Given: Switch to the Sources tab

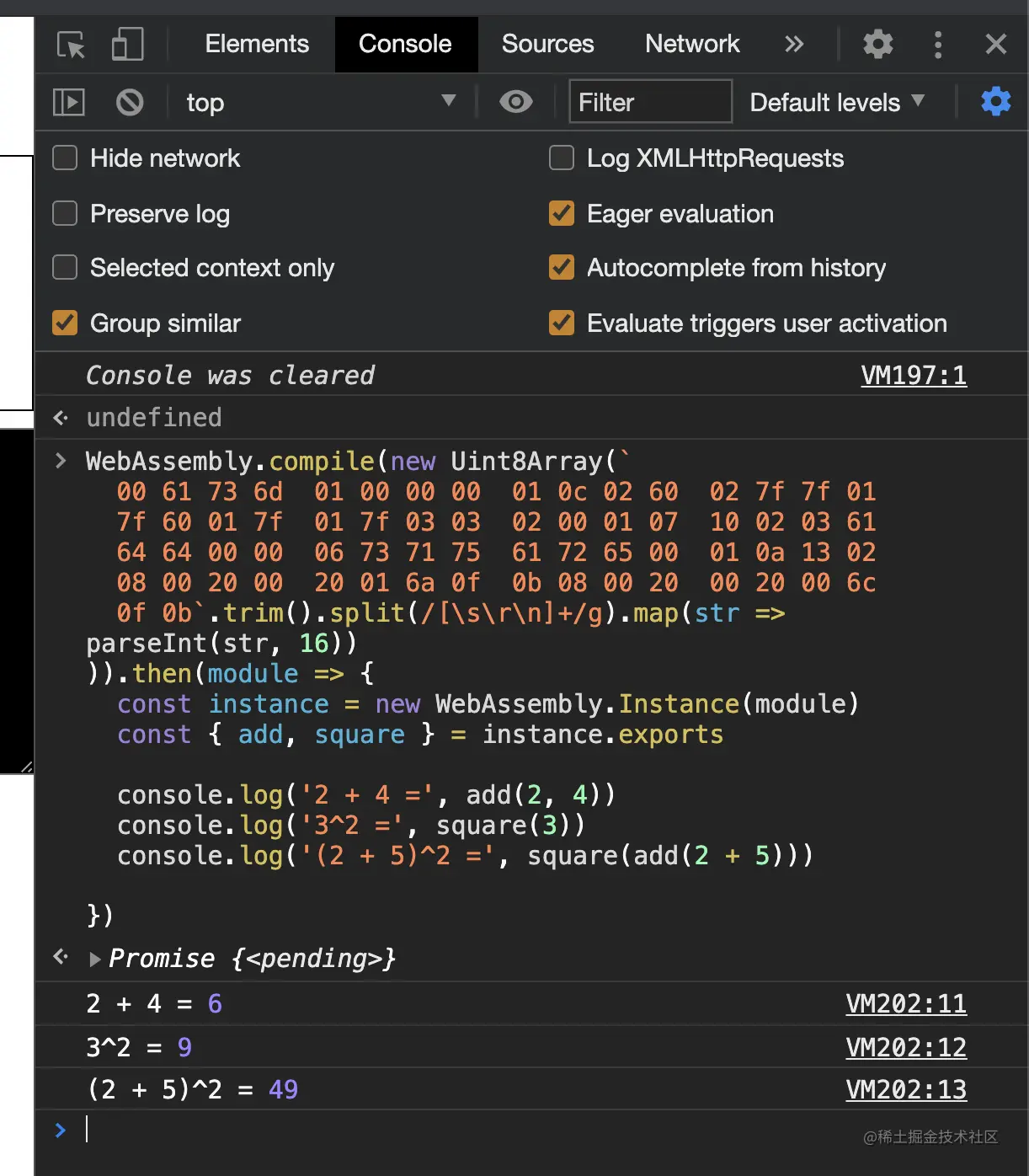Looking at the screenshot, I should click(546, 44).
